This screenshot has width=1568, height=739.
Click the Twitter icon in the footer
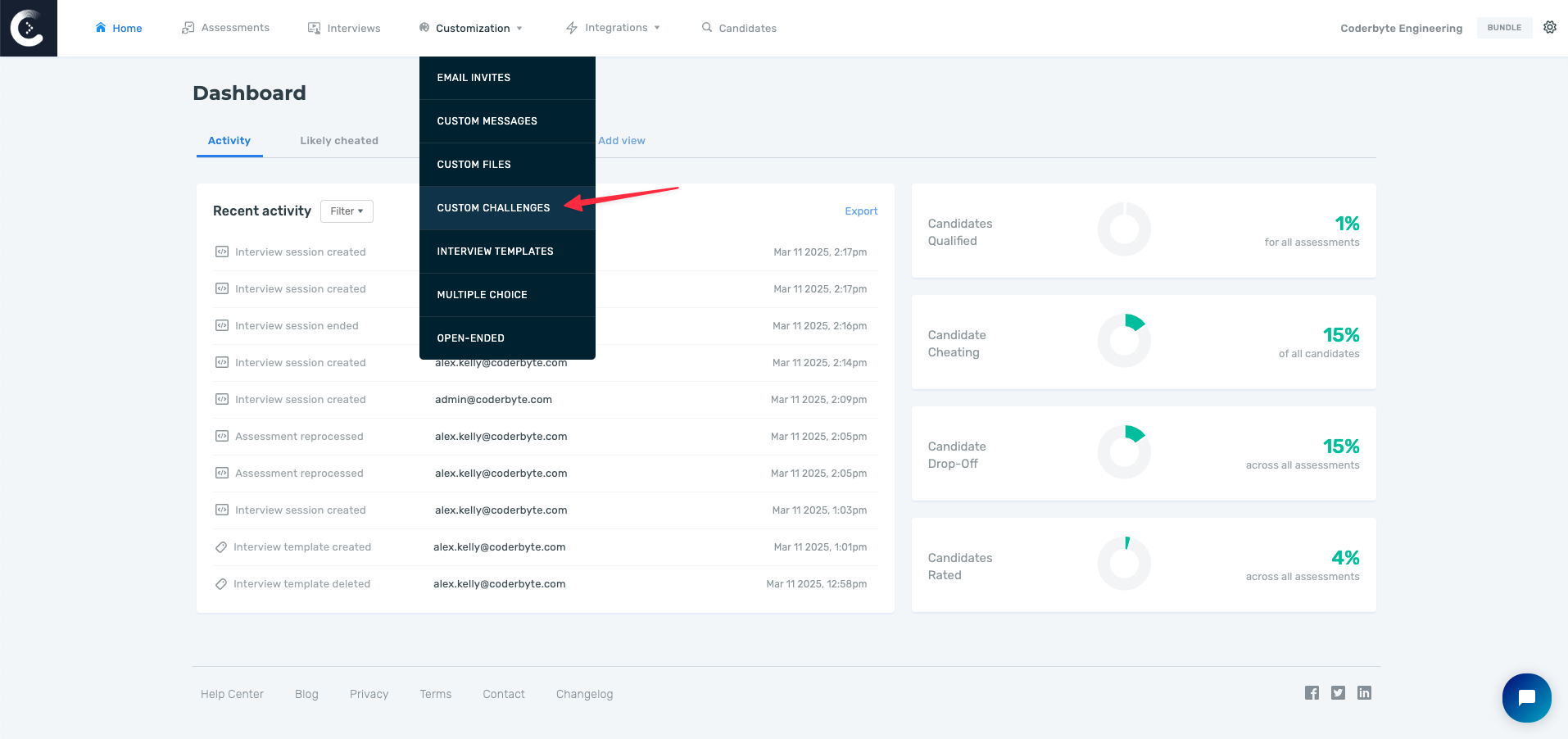pyautogui.click(x=1338, y=692)
